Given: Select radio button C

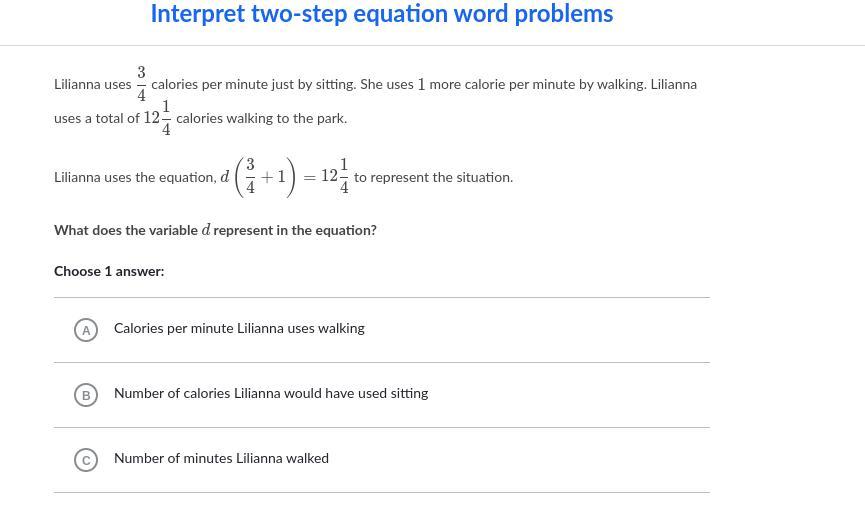Looking at the screenshot, I should click(86, 460).
